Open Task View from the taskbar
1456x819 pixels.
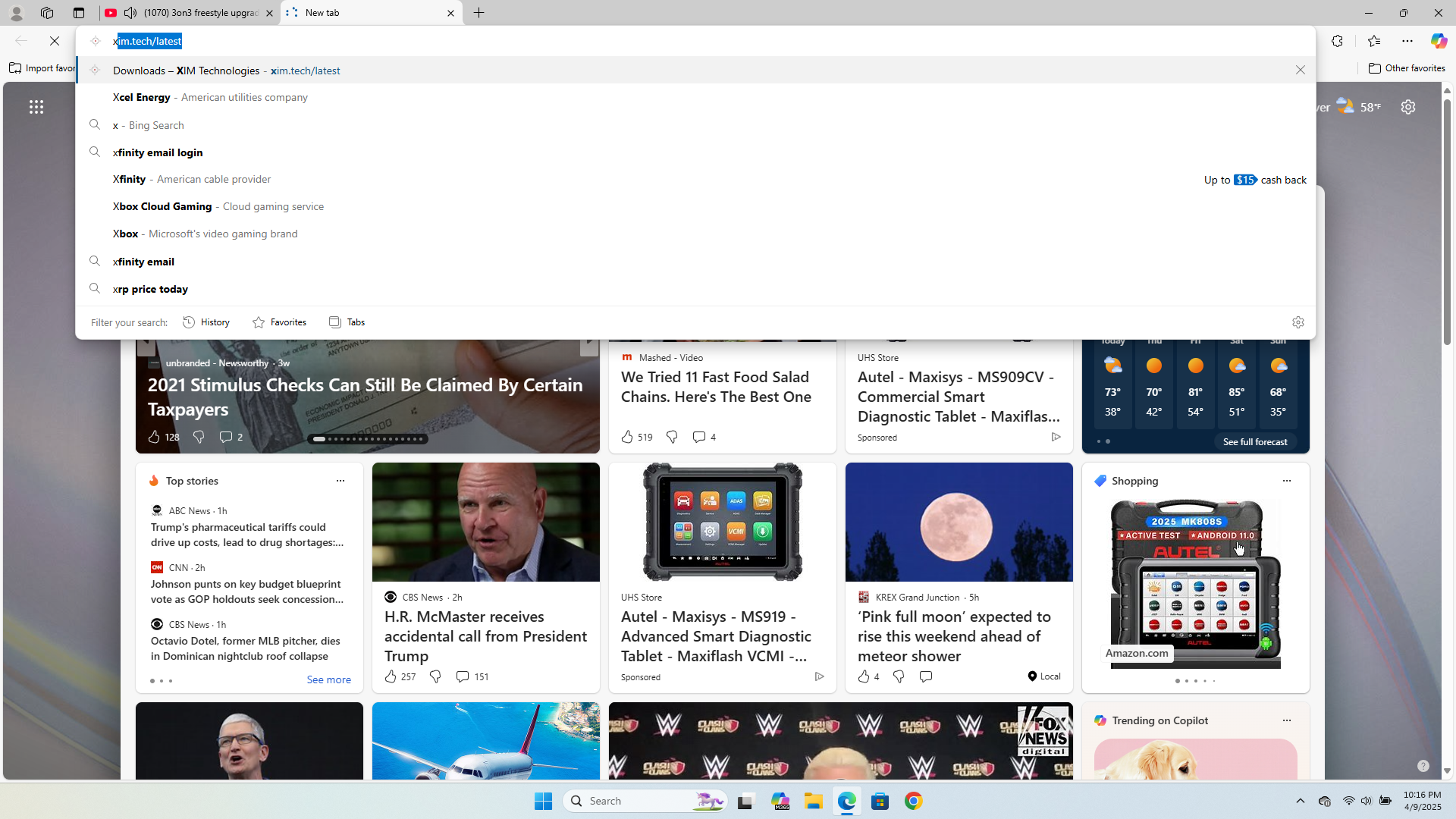746,801
